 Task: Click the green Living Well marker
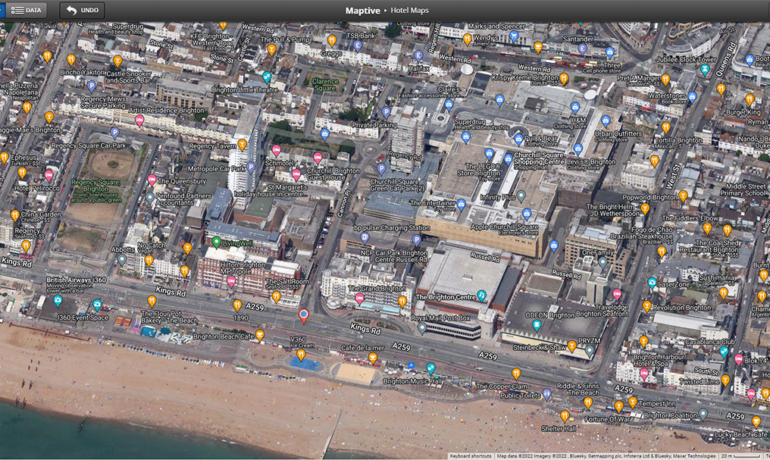click(x=216, y=241)
